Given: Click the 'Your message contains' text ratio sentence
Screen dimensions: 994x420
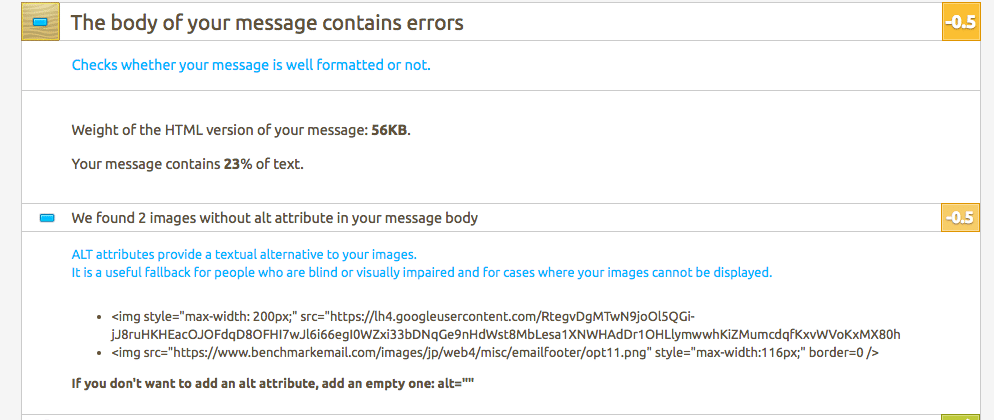Looking at the screenshot, I should point(147,162).
